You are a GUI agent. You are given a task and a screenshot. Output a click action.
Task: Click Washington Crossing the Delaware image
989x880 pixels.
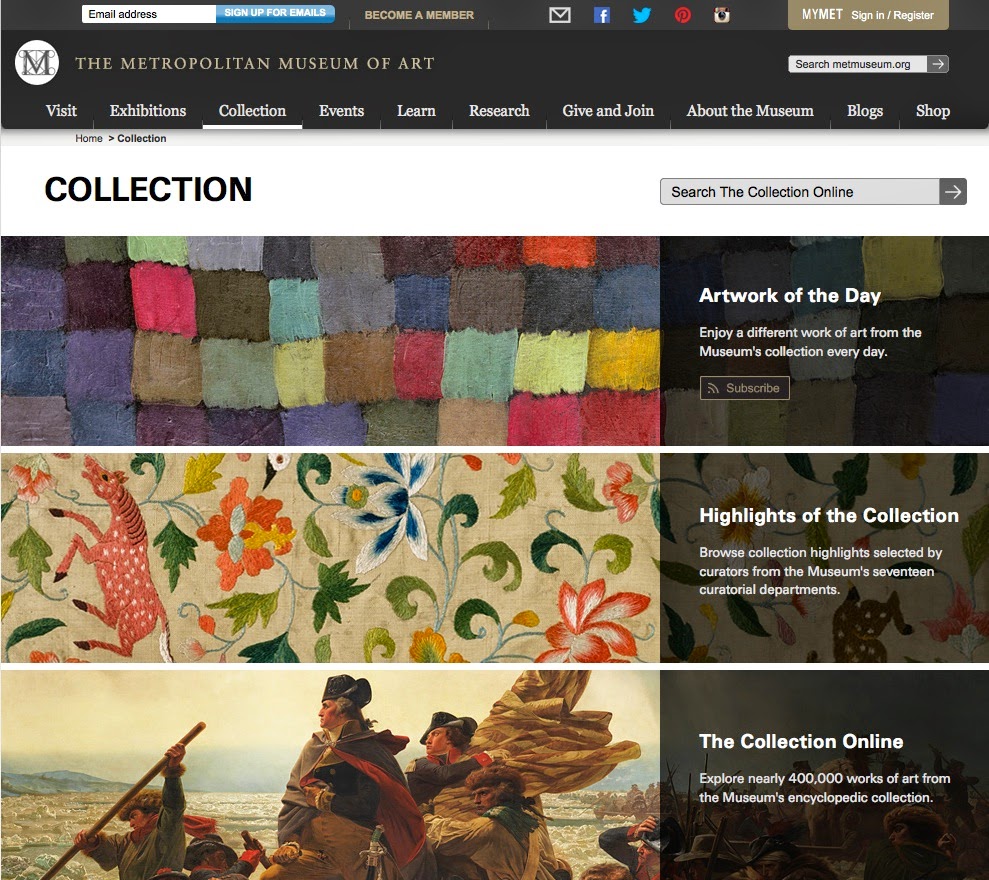click(331, 775)
